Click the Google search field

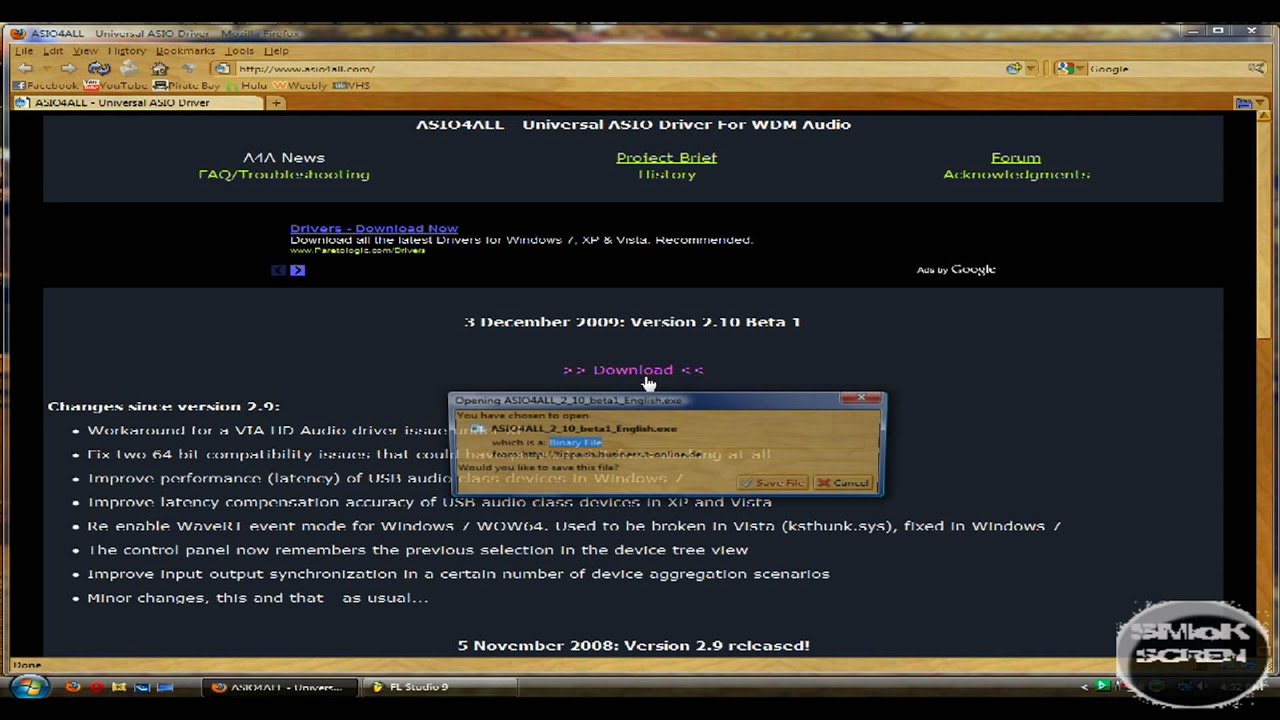[x=1166, y=69]
